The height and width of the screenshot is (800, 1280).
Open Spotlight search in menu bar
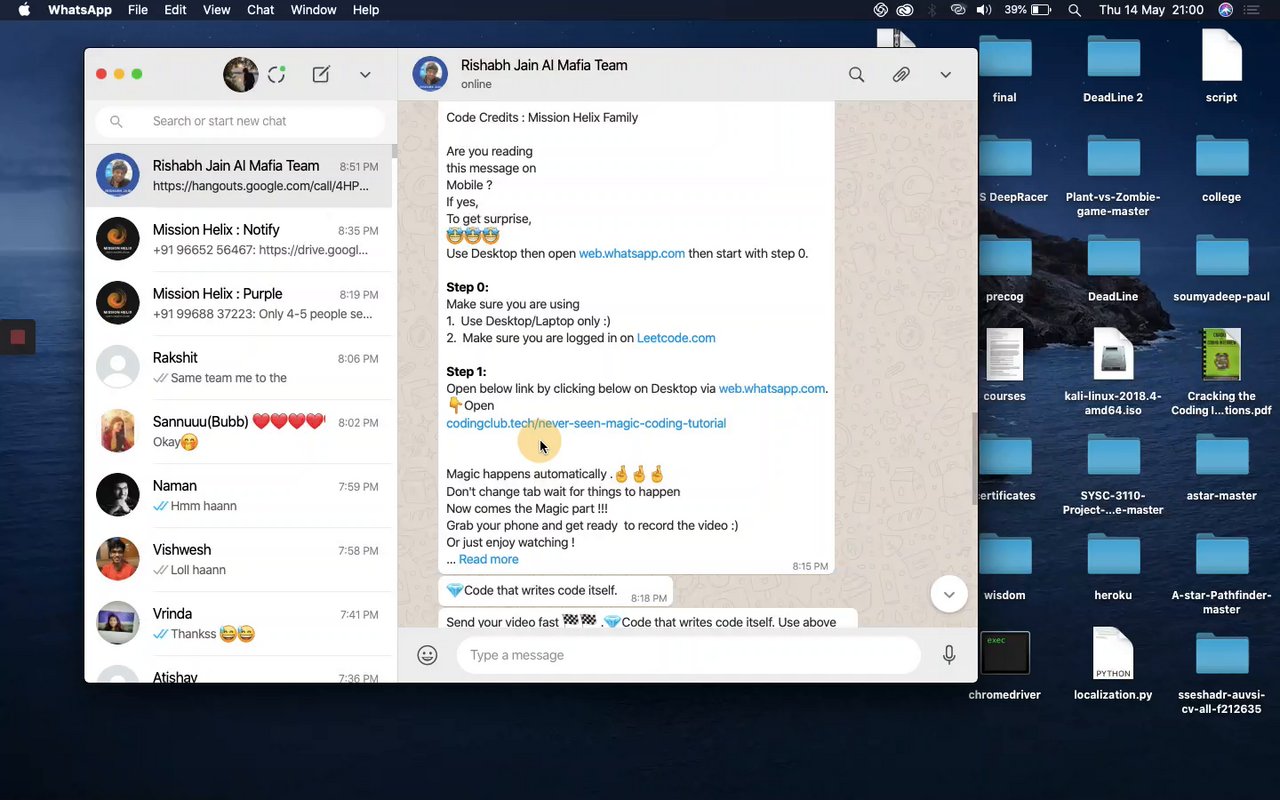tap(1074, 10)
